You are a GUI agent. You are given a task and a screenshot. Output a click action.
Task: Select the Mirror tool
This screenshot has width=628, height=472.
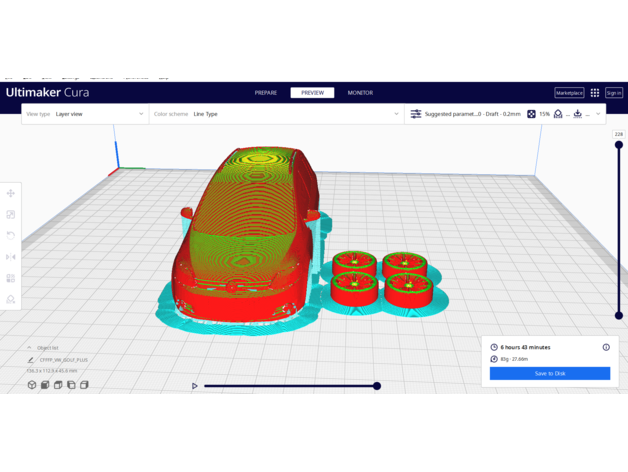[11, 257]
